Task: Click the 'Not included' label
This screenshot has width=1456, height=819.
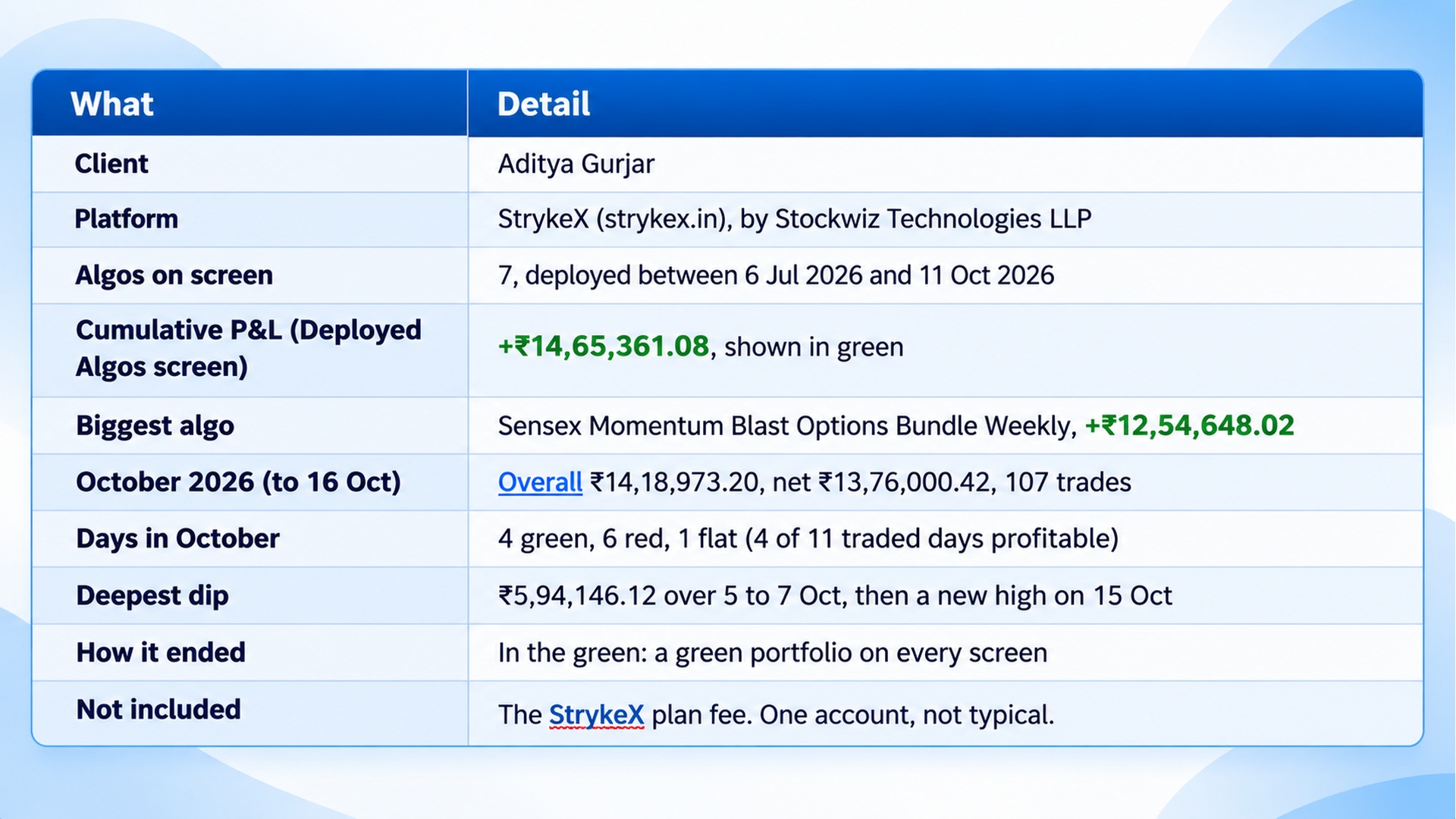Action: (x=158, y=710)
